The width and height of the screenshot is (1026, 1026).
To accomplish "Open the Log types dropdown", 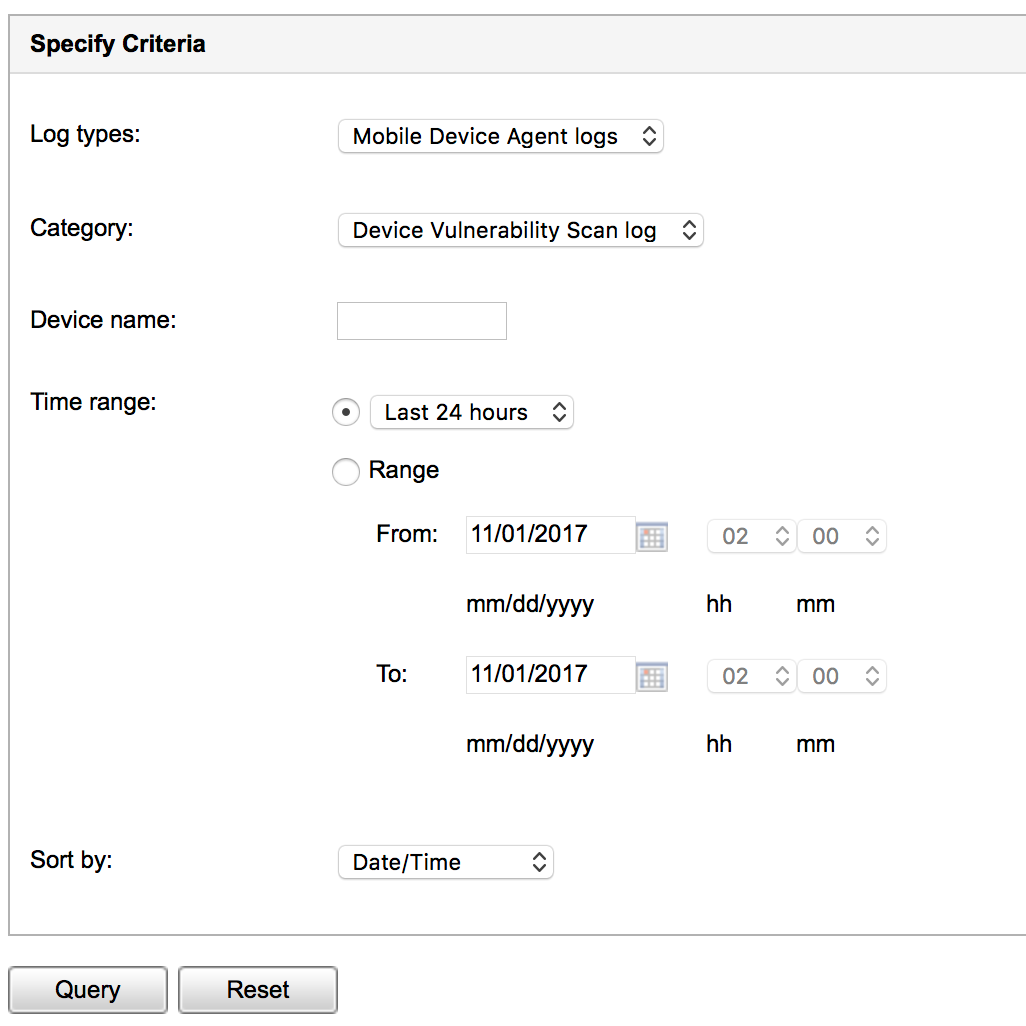I will pos(501,137).
